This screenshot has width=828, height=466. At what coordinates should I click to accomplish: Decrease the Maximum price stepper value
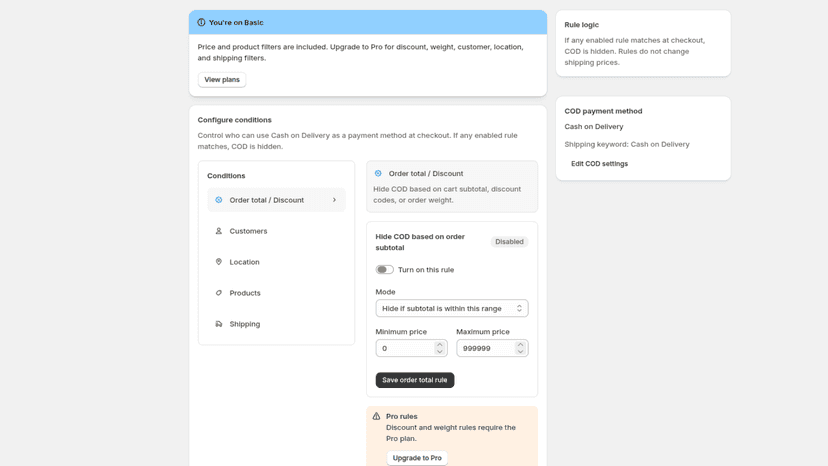[520, 352]
